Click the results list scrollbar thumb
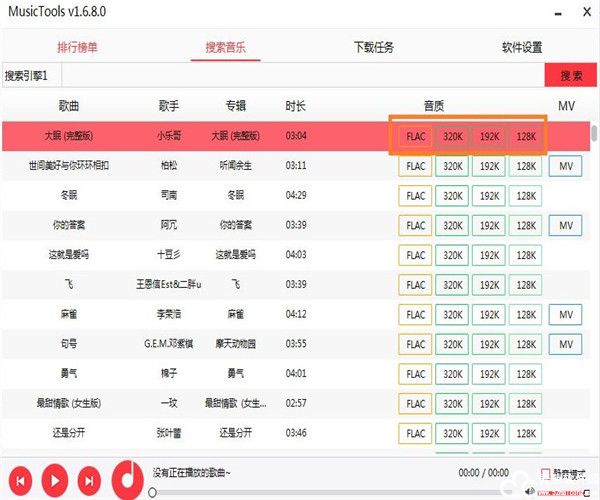Viewport: 600px width, 500px height. click(x=594, y=133)
